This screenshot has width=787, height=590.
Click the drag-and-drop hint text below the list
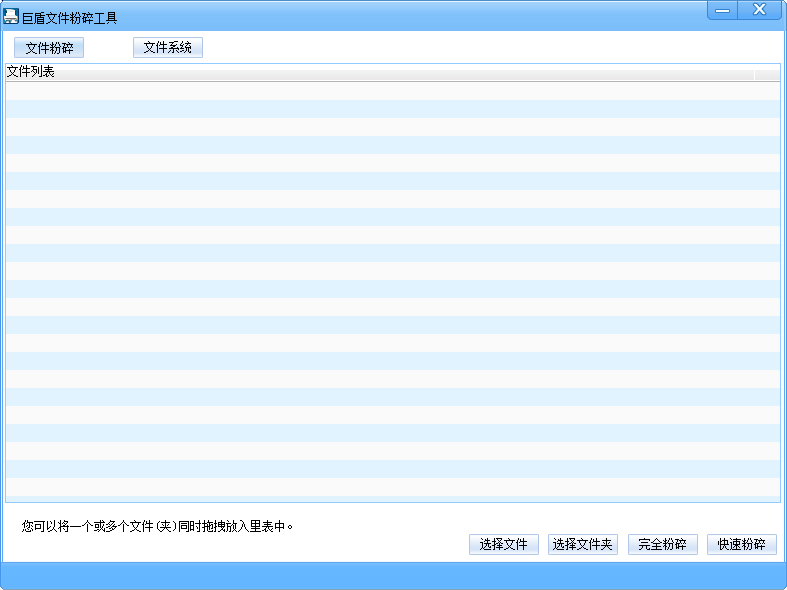tap(158, 525)
